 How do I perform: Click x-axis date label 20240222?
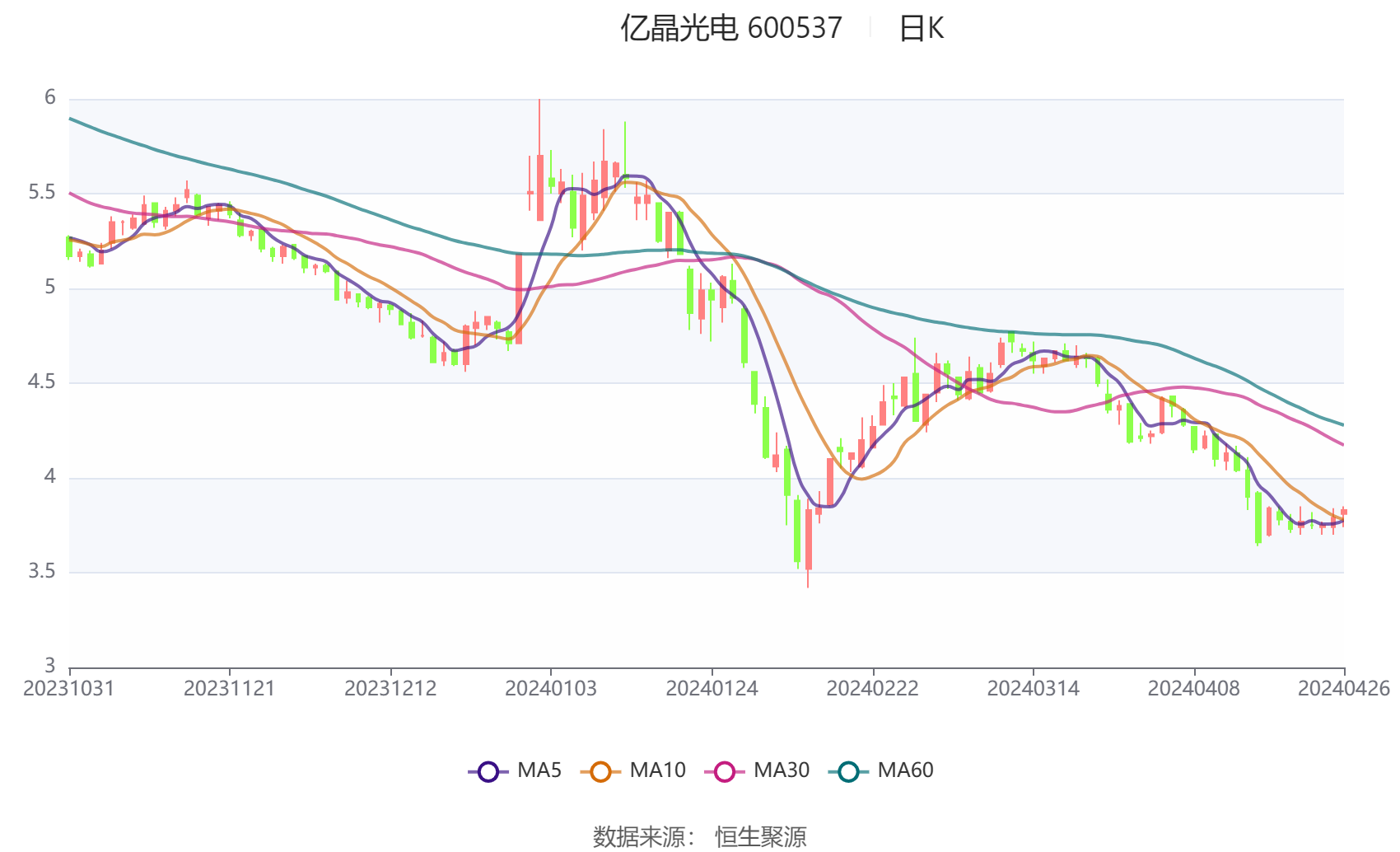coord(873,688)
